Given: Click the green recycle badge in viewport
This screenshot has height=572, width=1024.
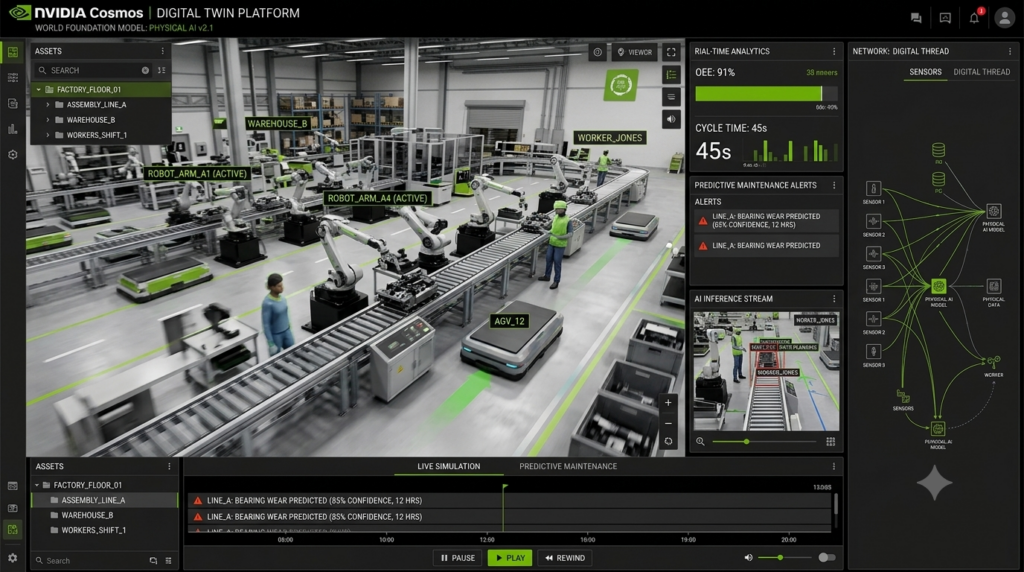Looking at the screenshot, I should (620, 85).
